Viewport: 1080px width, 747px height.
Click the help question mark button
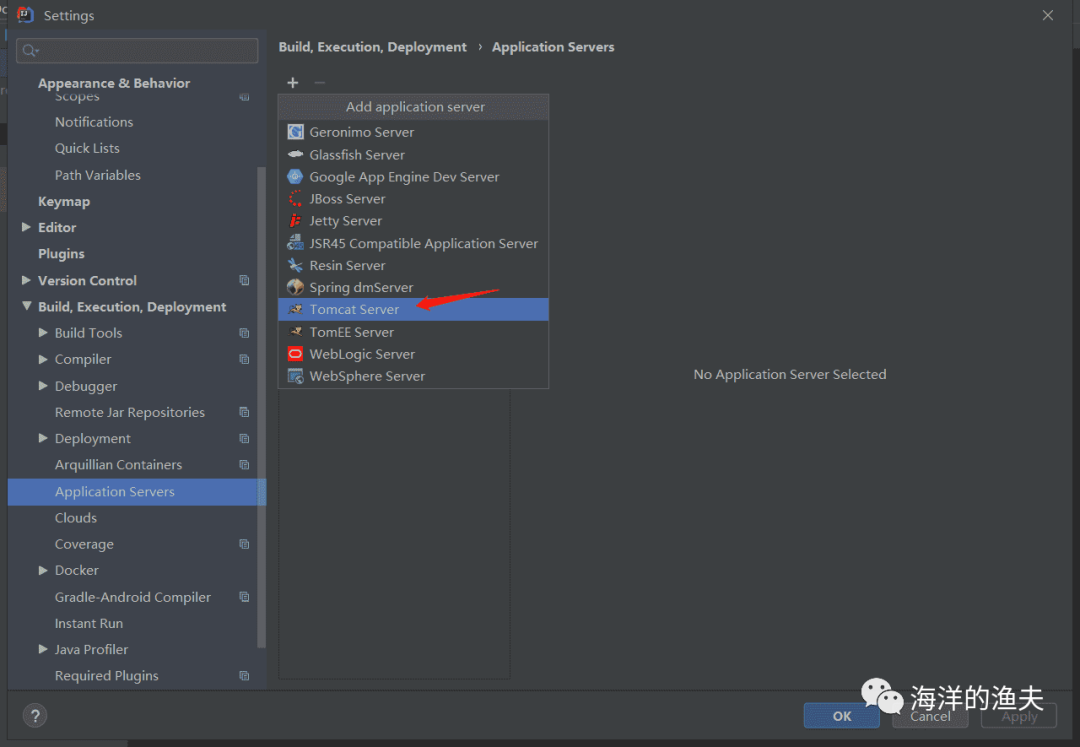coord(35,715)
